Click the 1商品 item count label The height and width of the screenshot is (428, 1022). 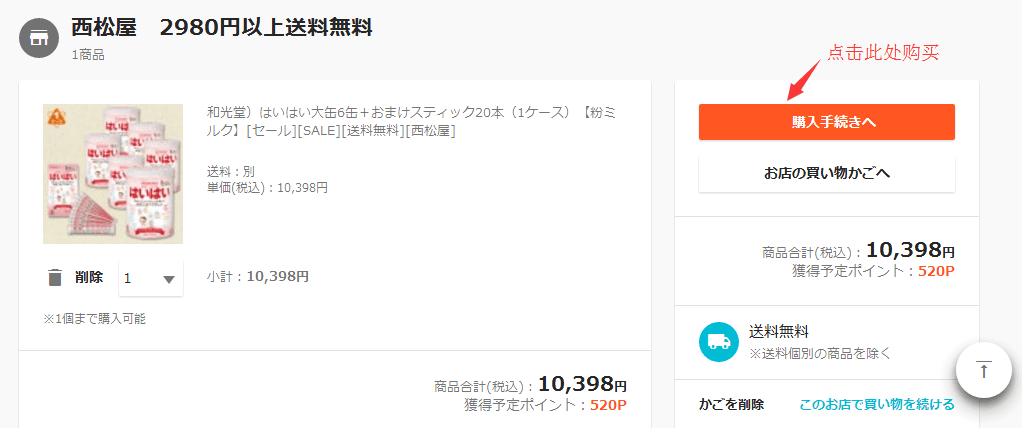point(88,55)
